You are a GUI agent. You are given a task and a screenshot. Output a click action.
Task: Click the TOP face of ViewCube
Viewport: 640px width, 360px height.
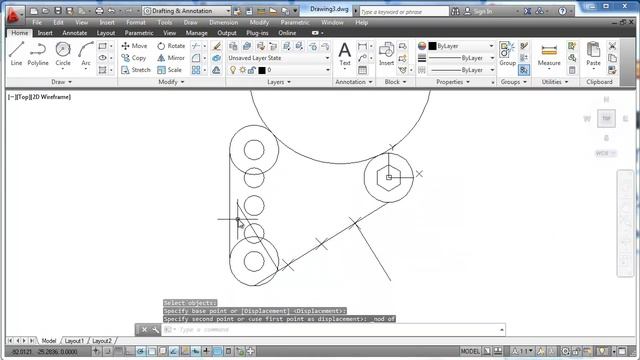pos(606,119)
